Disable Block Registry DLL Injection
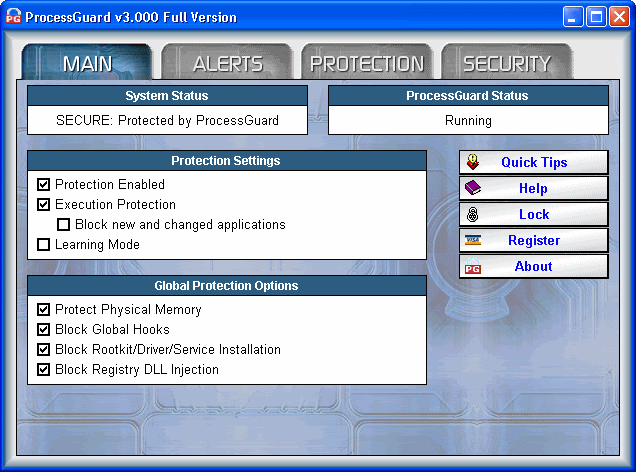 43,369
